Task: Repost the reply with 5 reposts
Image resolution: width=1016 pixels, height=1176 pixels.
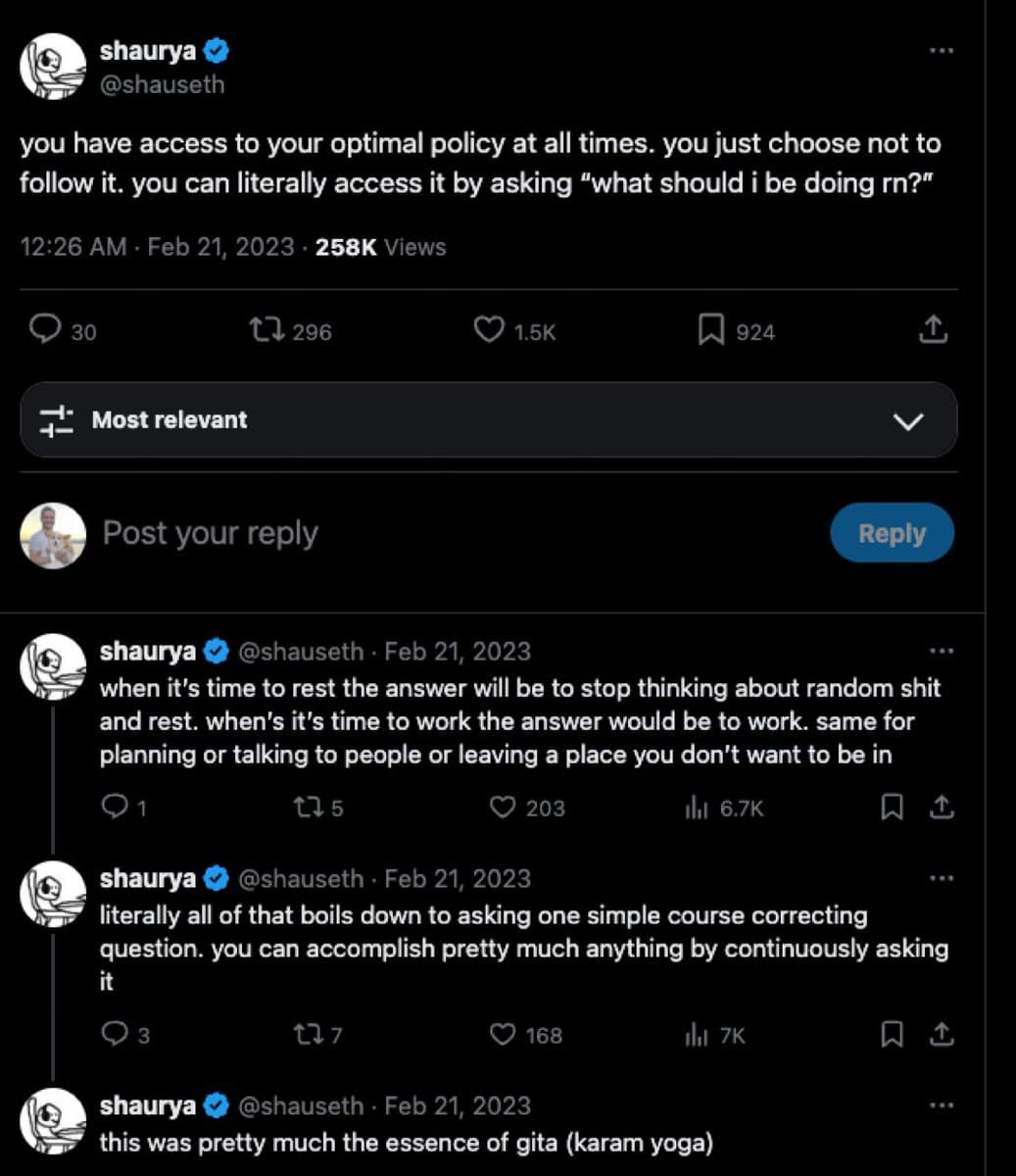Action: pyautogui.click(x=307, y=808)
